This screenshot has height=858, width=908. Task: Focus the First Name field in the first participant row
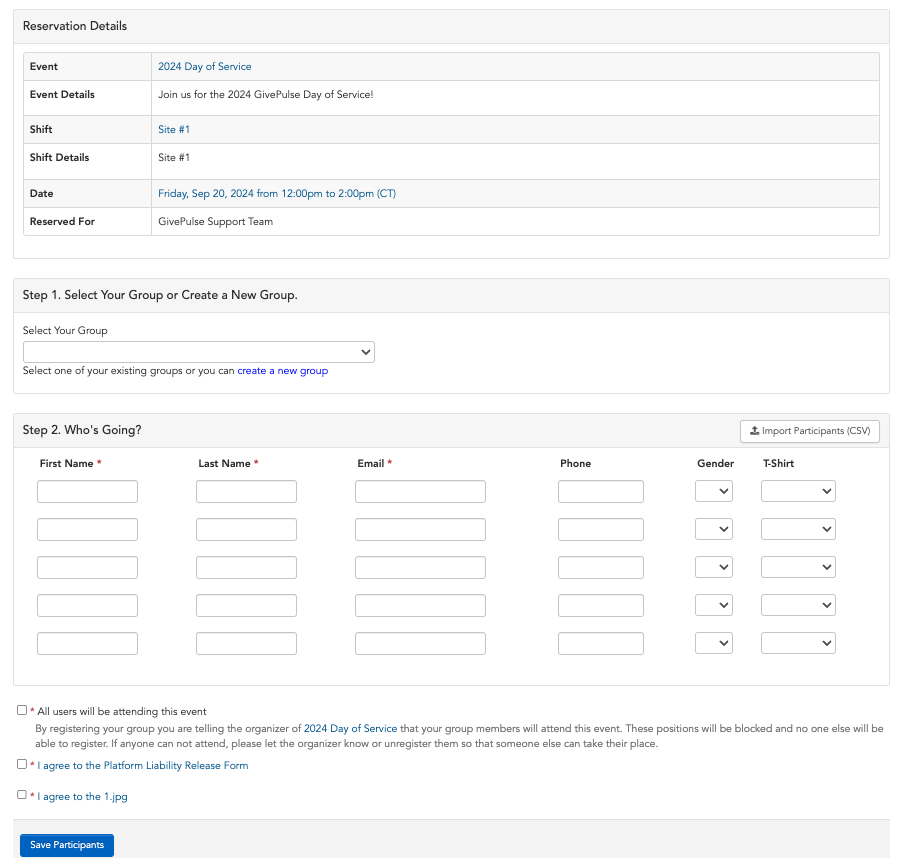coord(87,492)
